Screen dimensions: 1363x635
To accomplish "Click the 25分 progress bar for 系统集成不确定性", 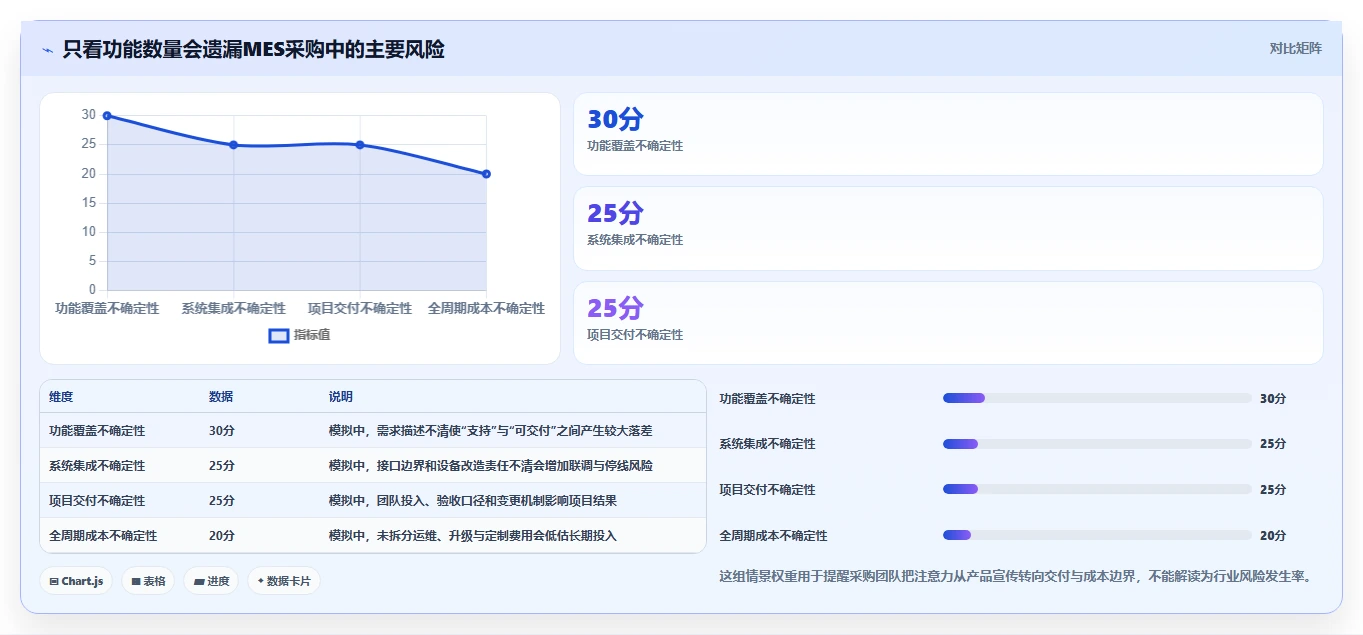I will (1097, 444).
